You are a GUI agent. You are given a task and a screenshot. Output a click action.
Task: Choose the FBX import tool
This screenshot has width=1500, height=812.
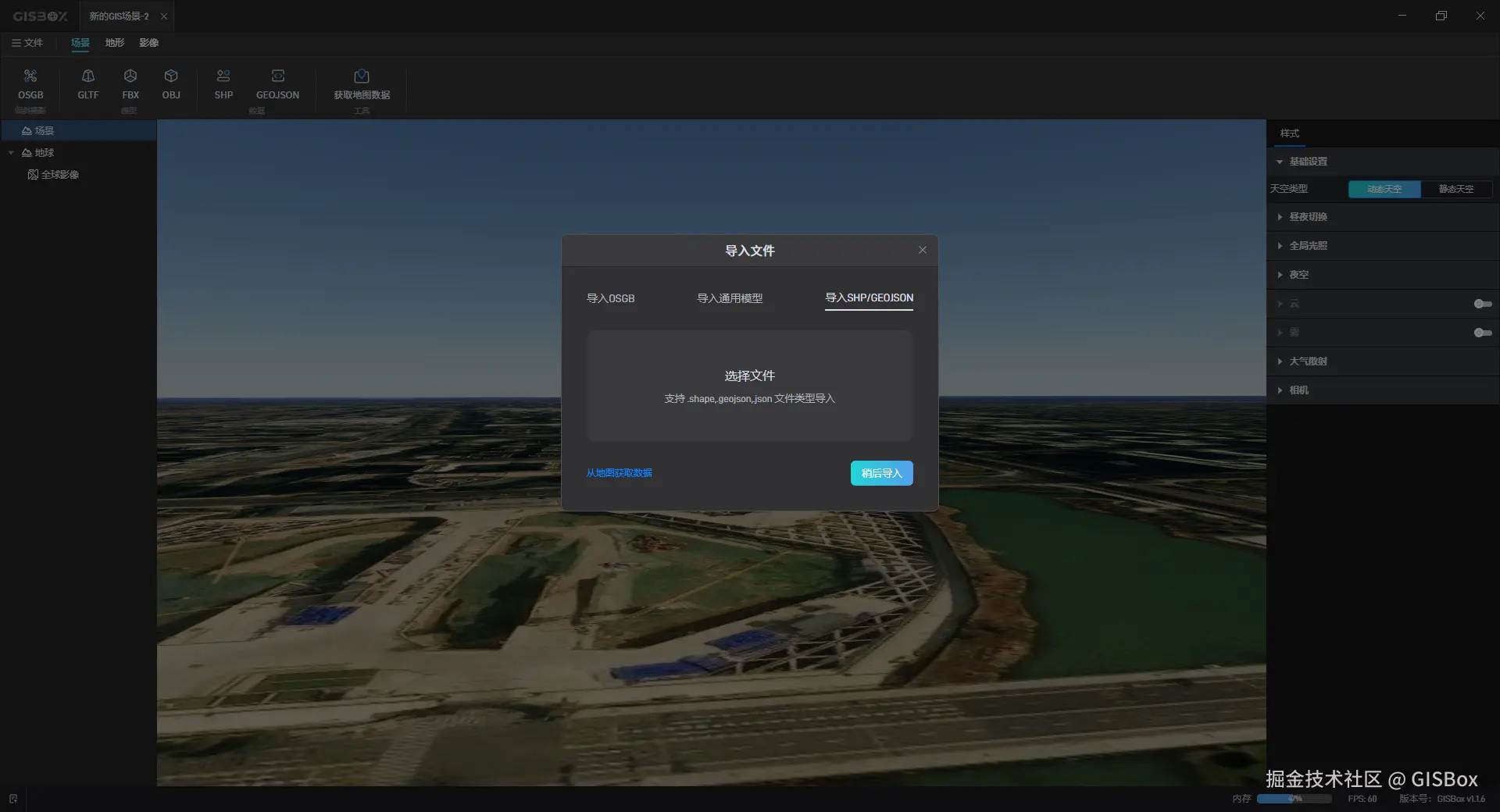point(130,84)
